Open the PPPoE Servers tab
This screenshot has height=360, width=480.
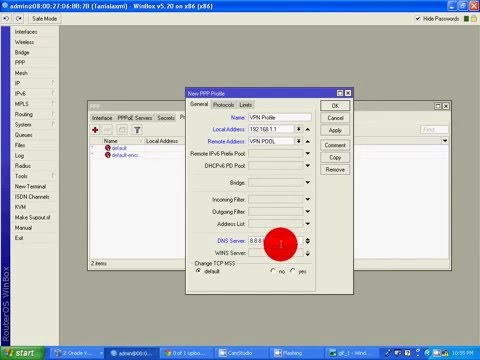[135, 118]
